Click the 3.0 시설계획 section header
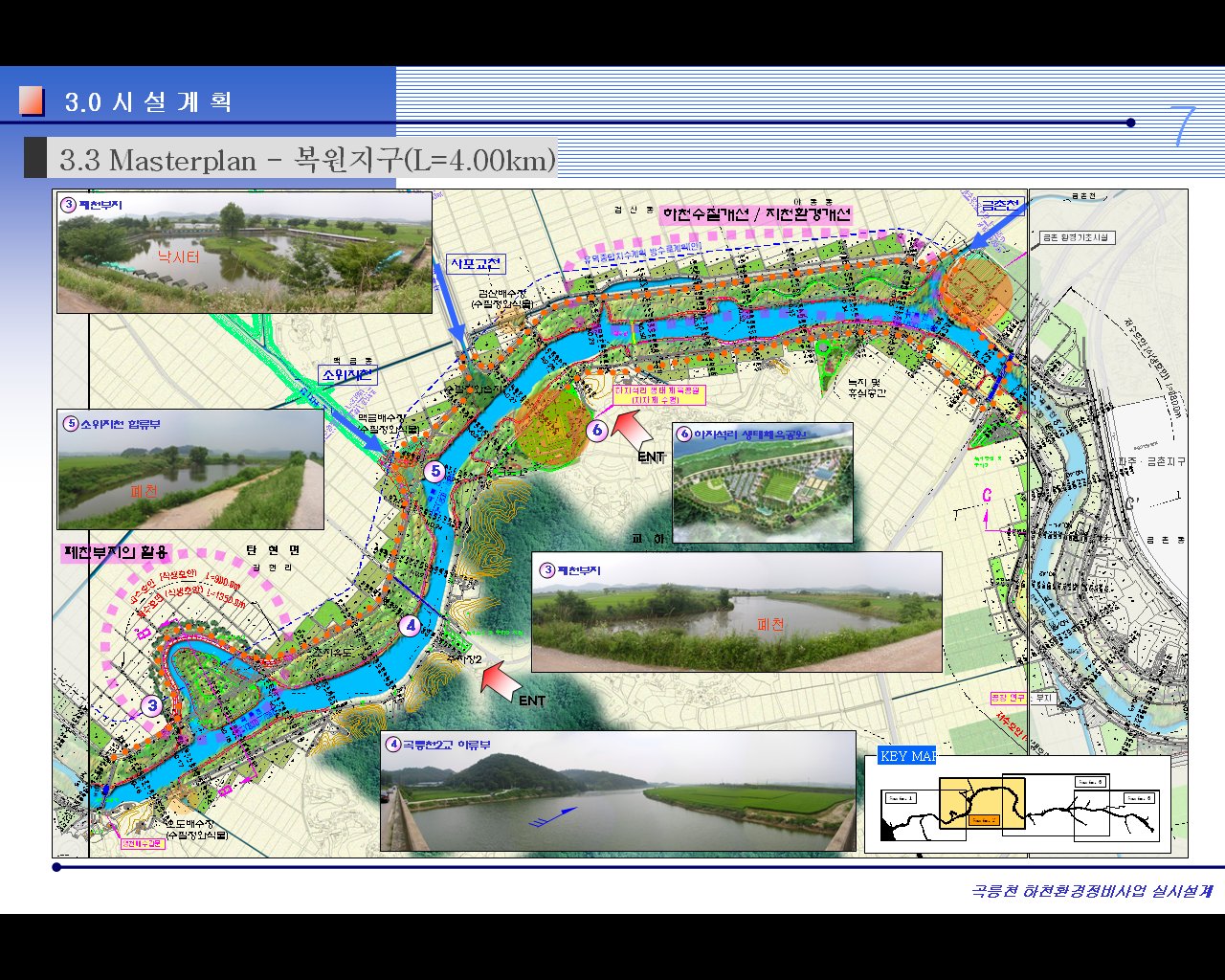The width and height of the screenshot is (1225, 980). [x=148, y=101]
